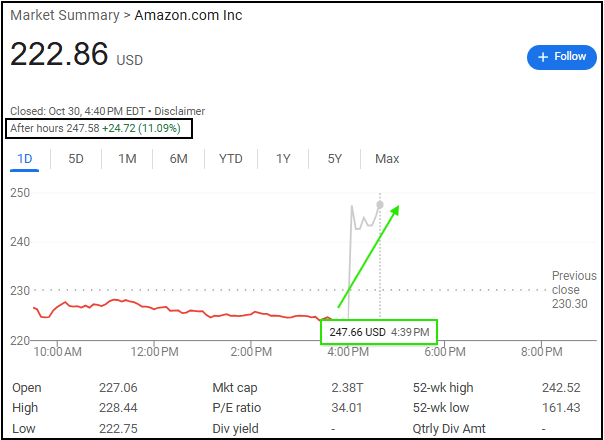Show the 1M chart range
This screenshot has height=440, width=604.
[x=127, y=158]
